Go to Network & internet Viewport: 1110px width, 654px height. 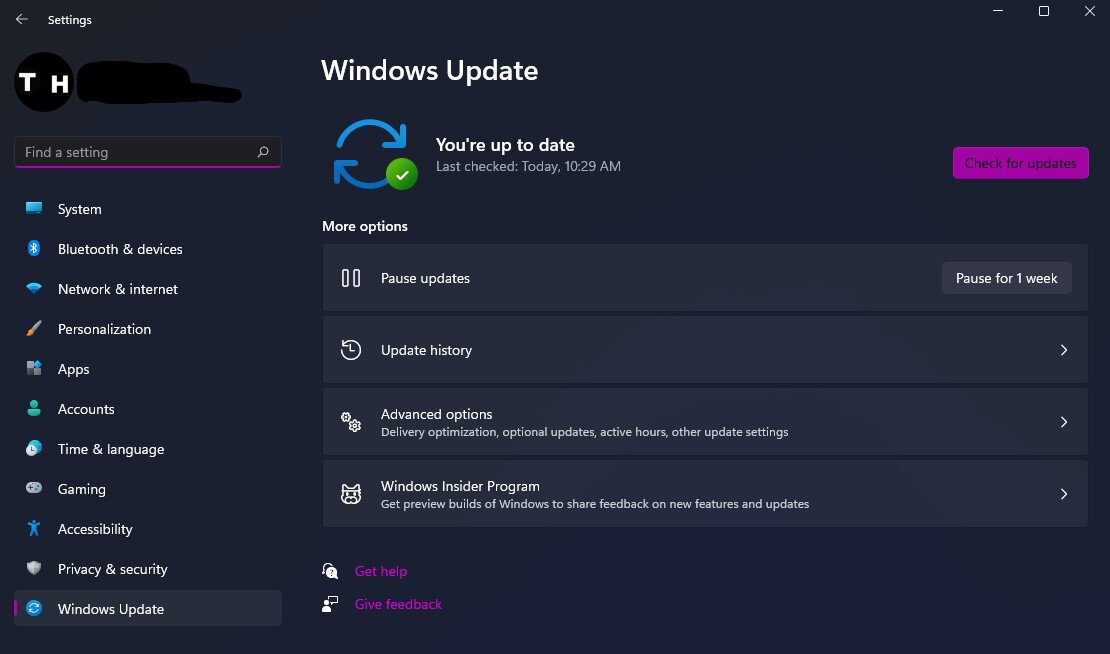pos(148,289)
